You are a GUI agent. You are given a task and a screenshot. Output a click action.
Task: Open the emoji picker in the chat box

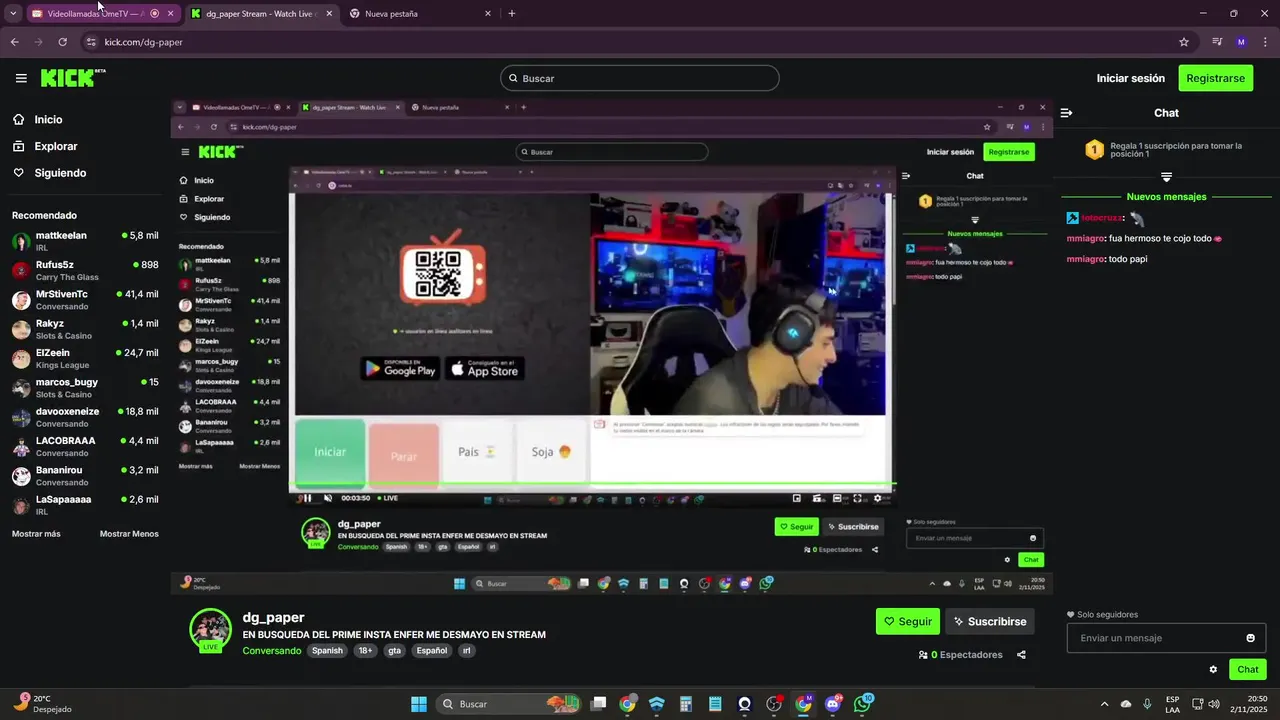point(1250,638)
